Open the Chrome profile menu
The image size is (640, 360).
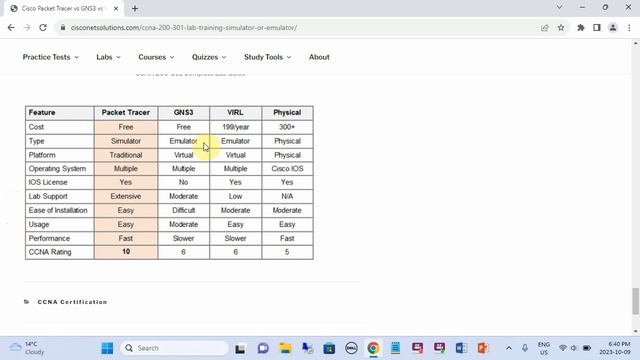[x=613, y=28]
